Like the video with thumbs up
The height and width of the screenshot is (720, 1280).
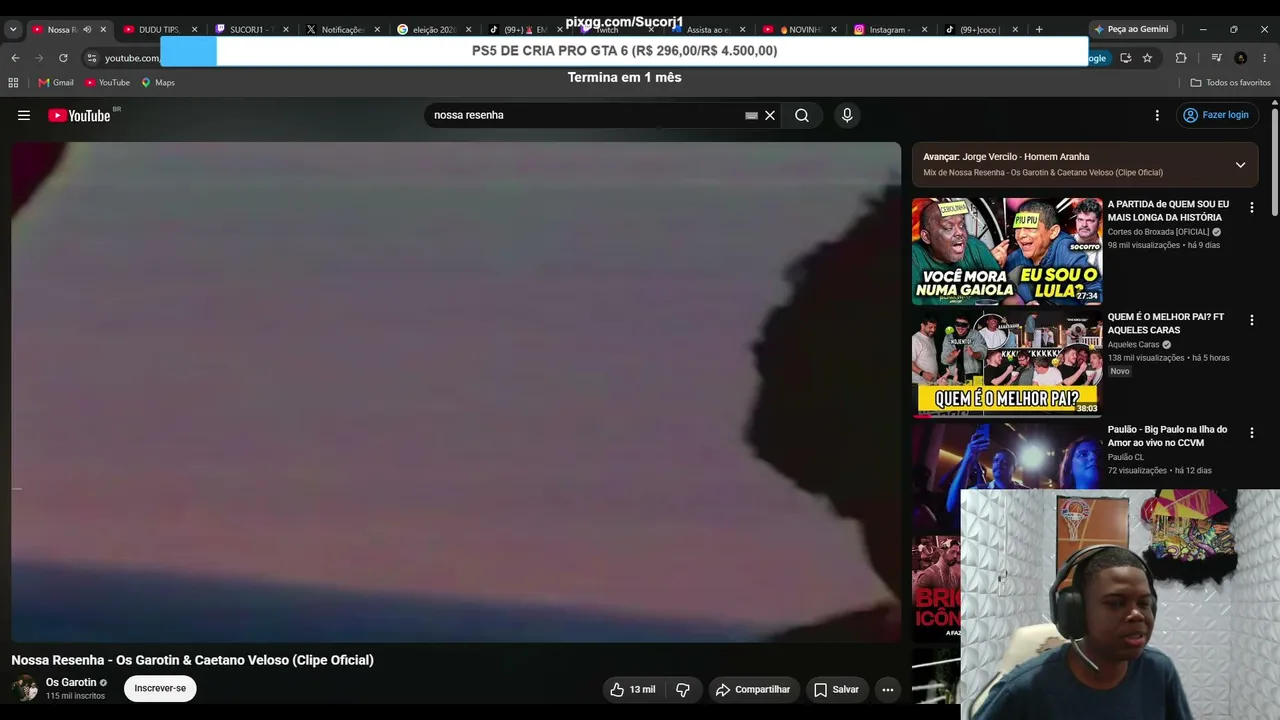click(633, 689)
